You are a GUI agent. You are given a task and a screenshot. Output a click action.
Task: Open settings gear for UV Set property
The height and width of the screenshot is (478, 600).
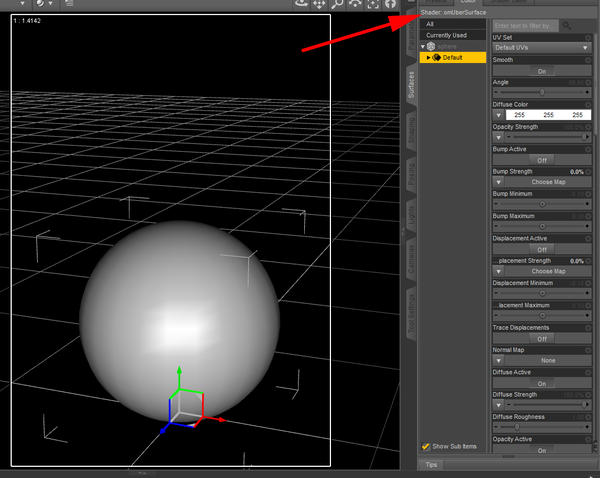tap(588, 38)
